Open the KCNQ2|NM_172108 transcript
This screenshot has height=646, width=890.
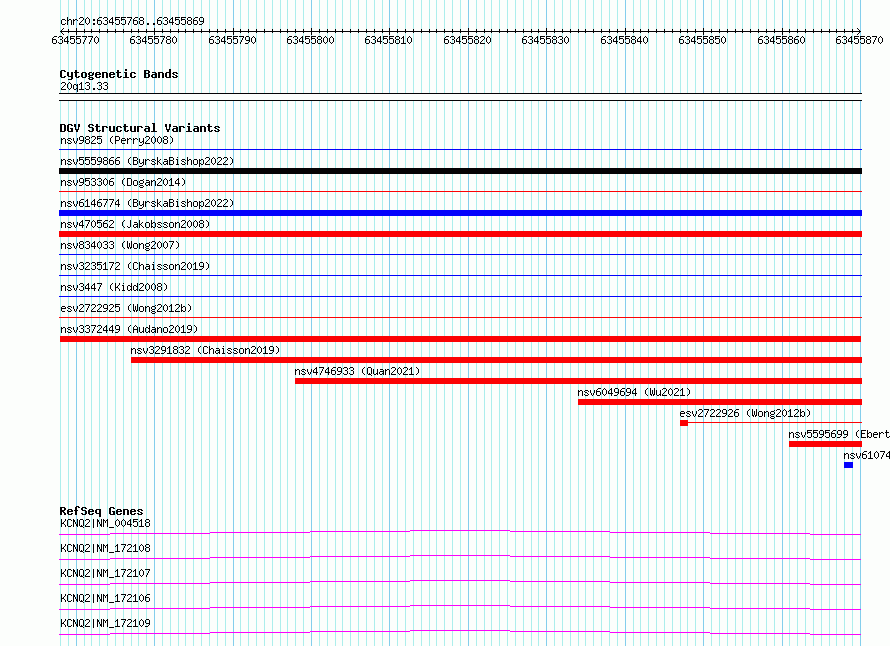pos(105,548)
